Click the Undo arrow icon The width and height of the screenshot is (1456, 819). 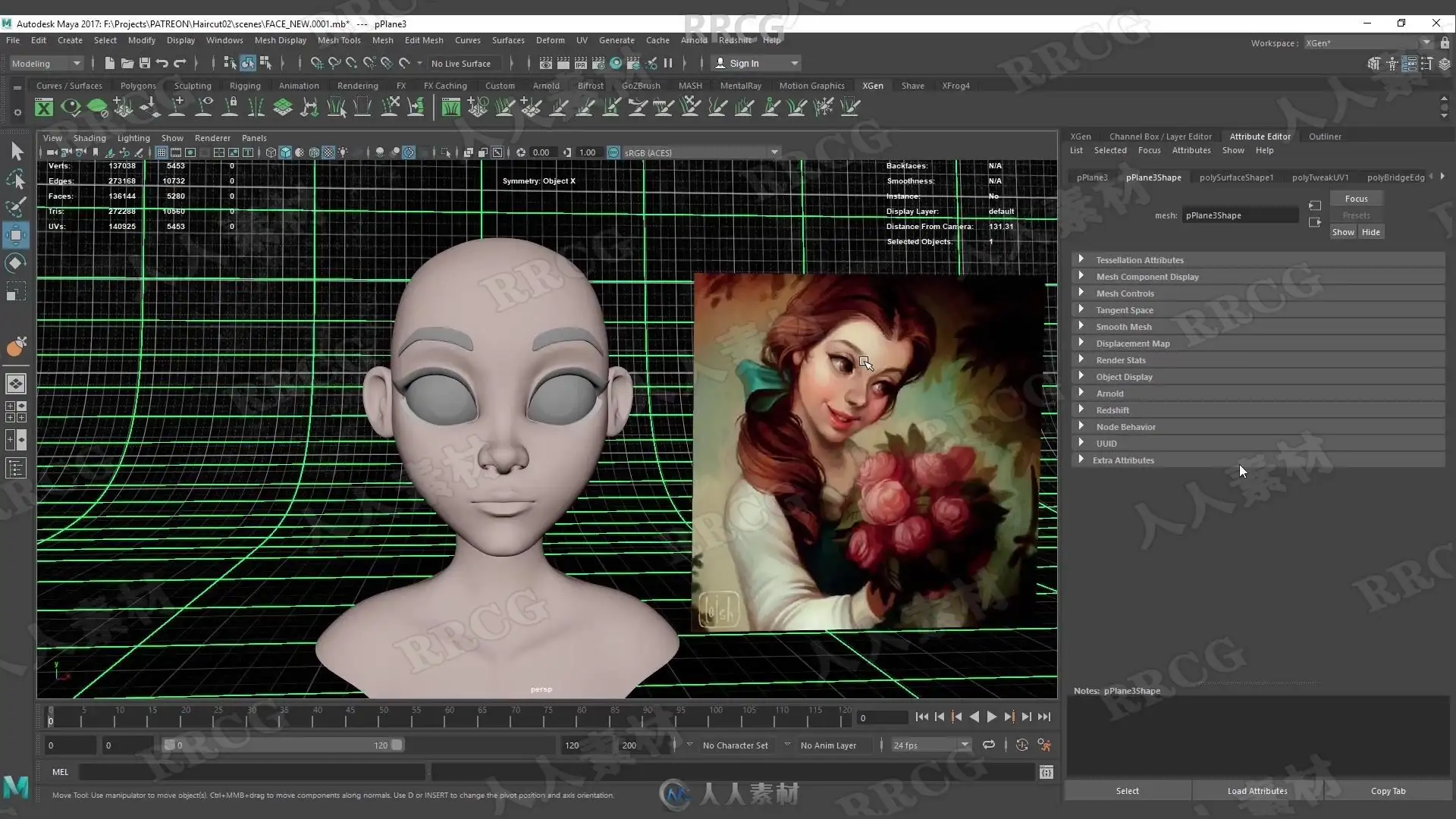(x=162, y=63)
